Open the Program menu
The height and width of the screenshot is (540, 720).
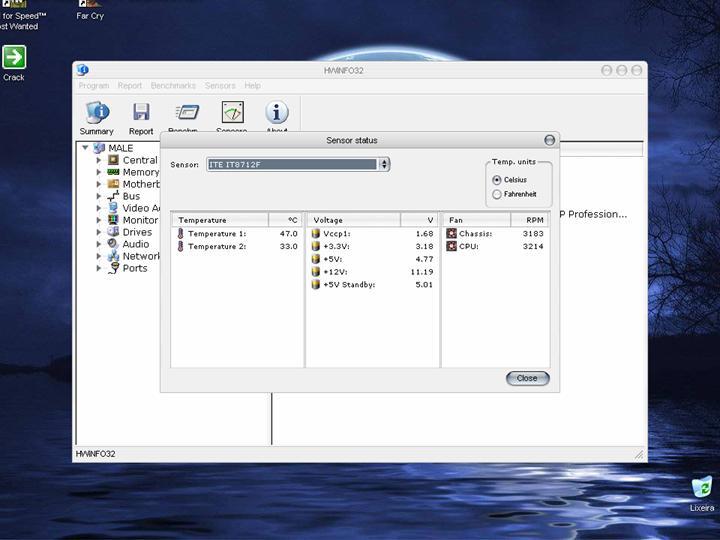[94, 86]
